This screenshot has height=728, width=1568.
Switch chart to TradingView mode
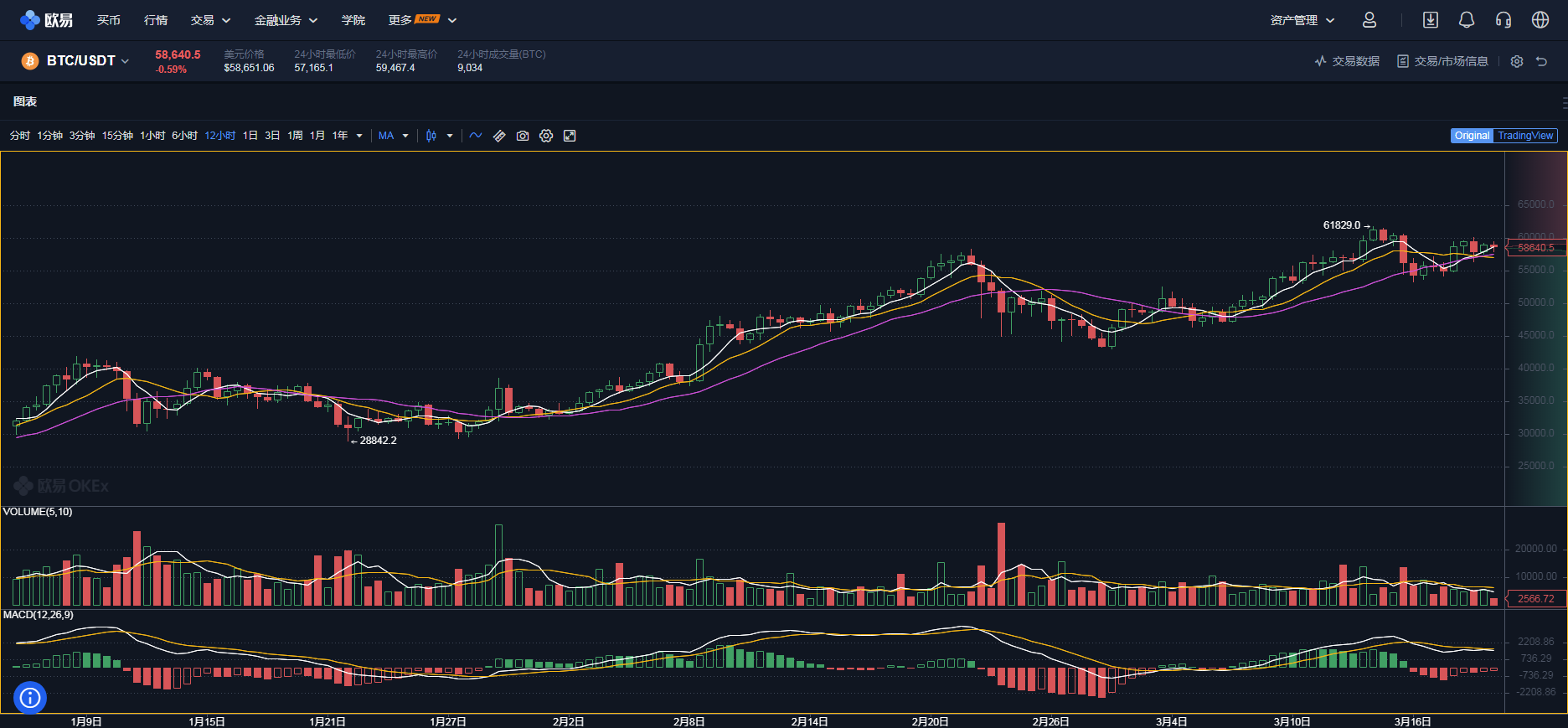(1525, 136)
